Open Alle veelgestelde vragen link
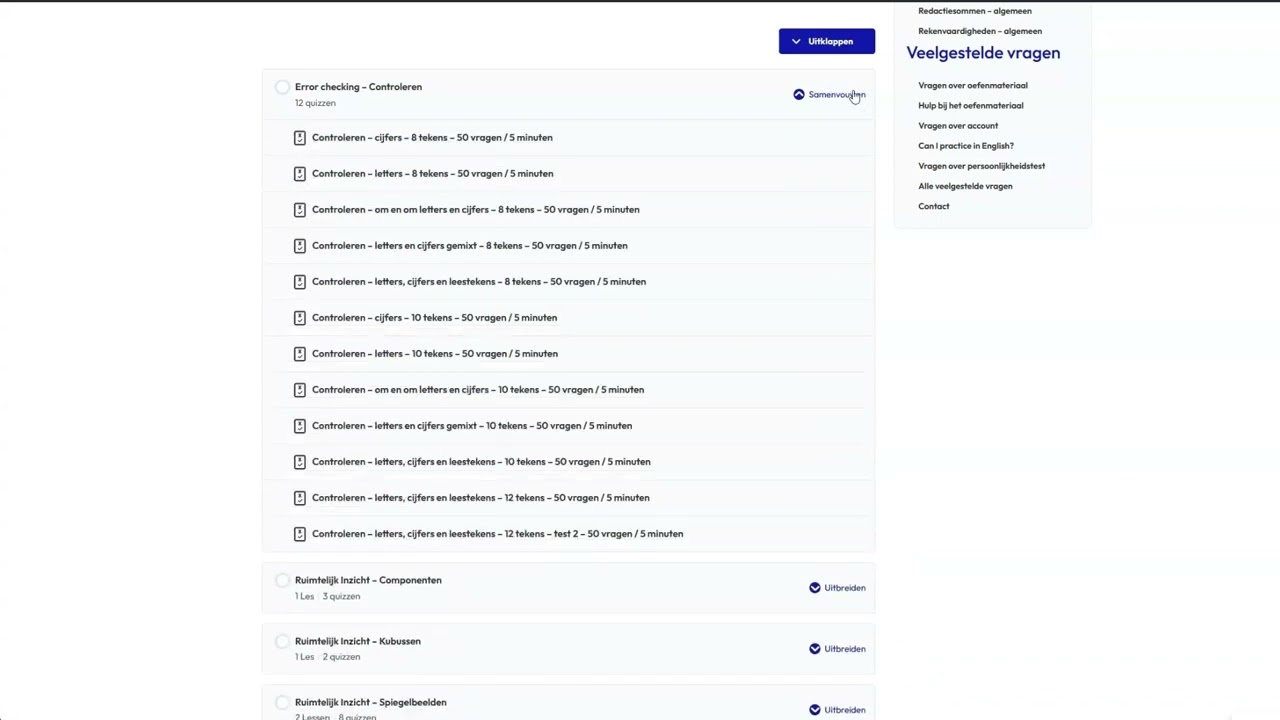The width and height of the screenshot is (1280, 720). tap(965, 186)
